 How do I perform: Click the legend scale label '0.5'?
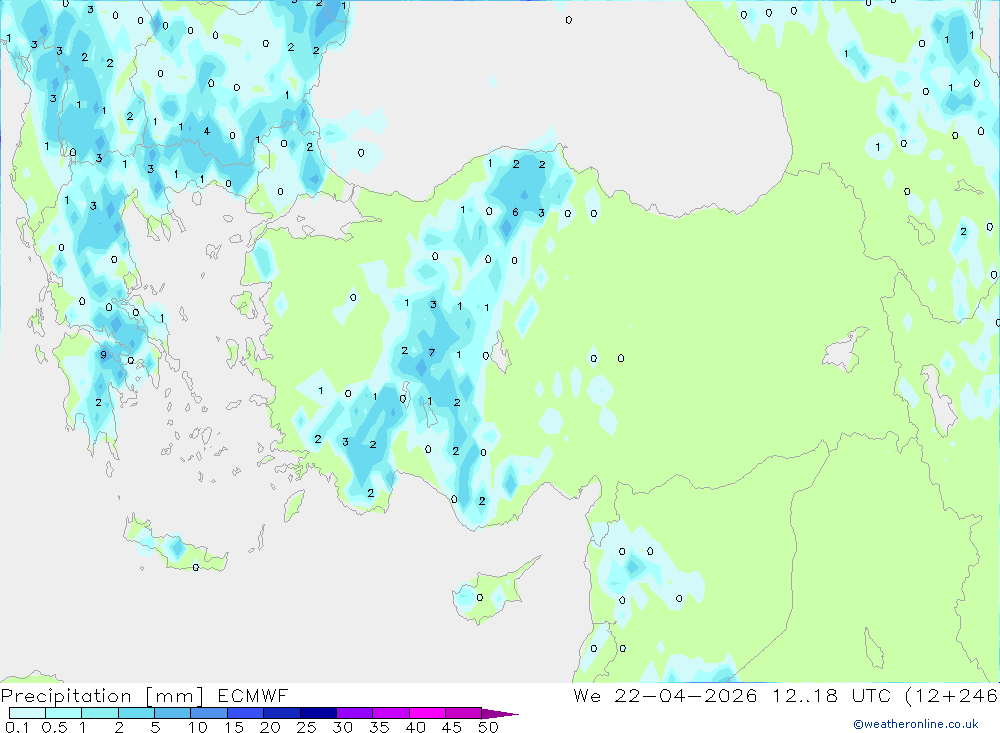coord(54,727)
